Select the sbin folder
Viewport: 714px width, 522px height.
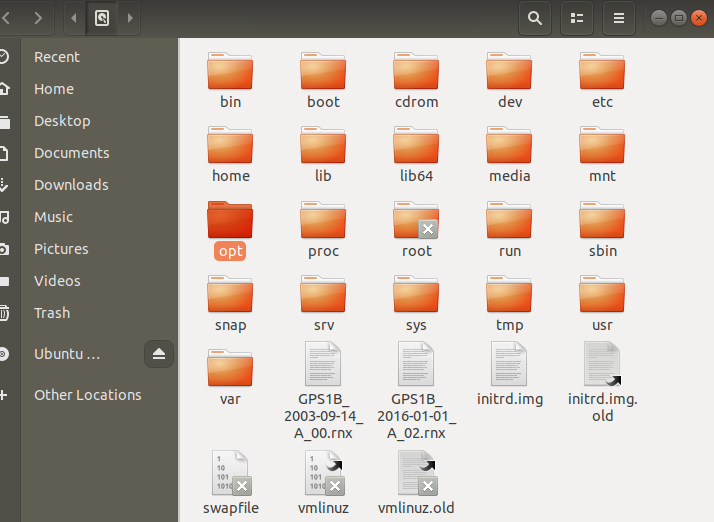pyautogui.click(x=602, y=230)
